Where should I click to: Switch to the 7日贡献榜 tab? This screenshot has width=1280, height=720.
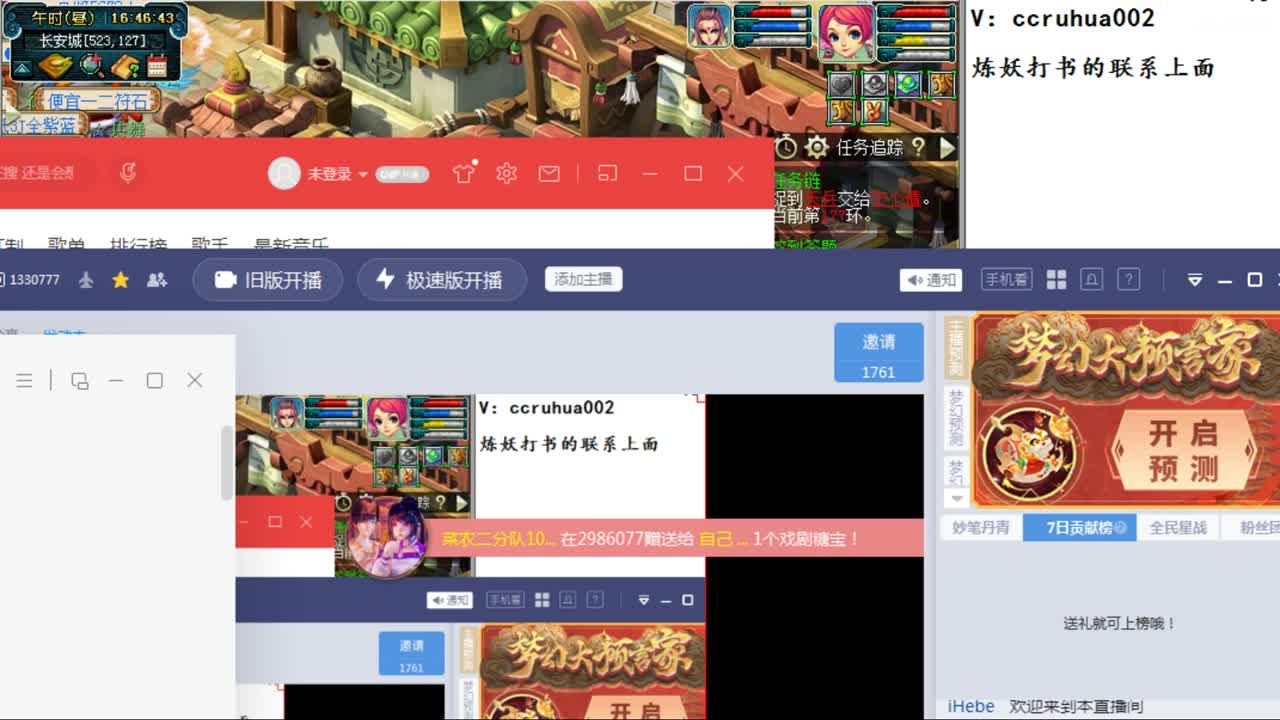(x=1080, y=527)
